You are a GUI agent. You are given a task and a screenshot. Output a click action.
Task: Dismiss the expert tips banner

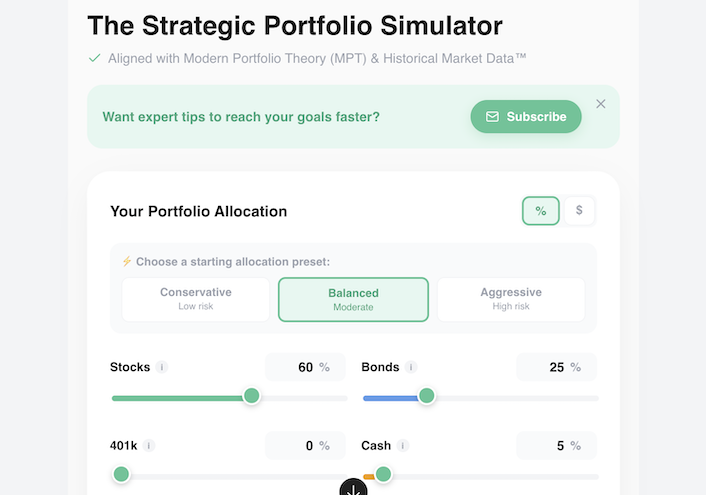pyautogui.click(x=601, y=104)
